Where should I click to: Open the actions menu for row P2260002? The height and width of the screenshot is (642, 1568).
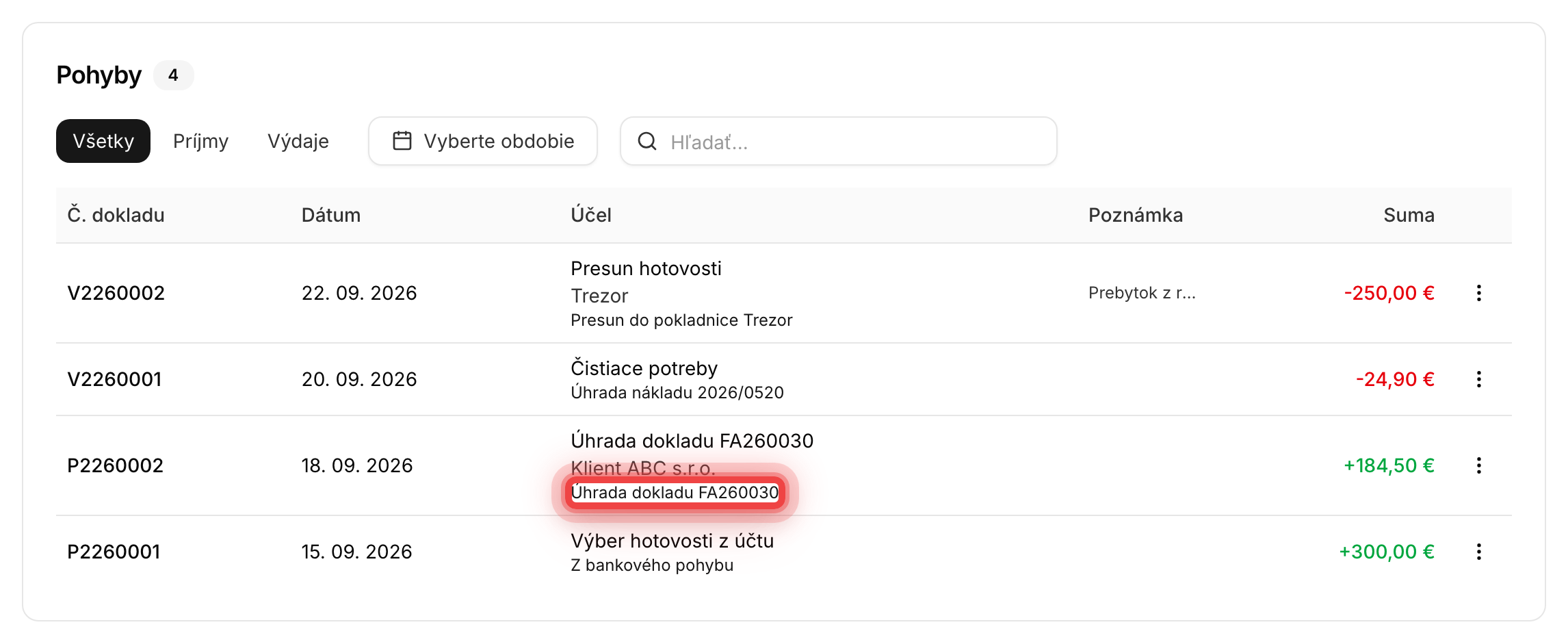tap(1478, 465)
